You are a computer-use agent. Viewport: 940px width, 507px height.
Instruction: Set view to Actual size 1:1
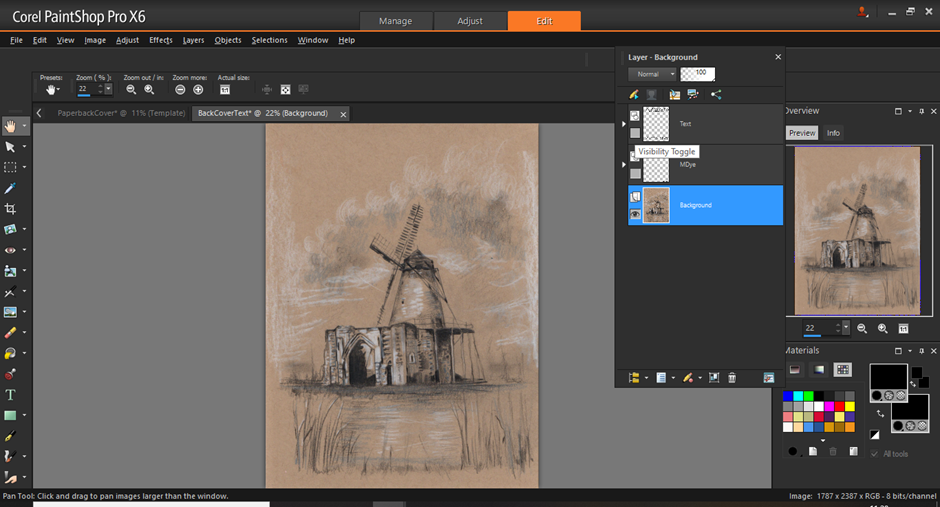tap(225, 90)
